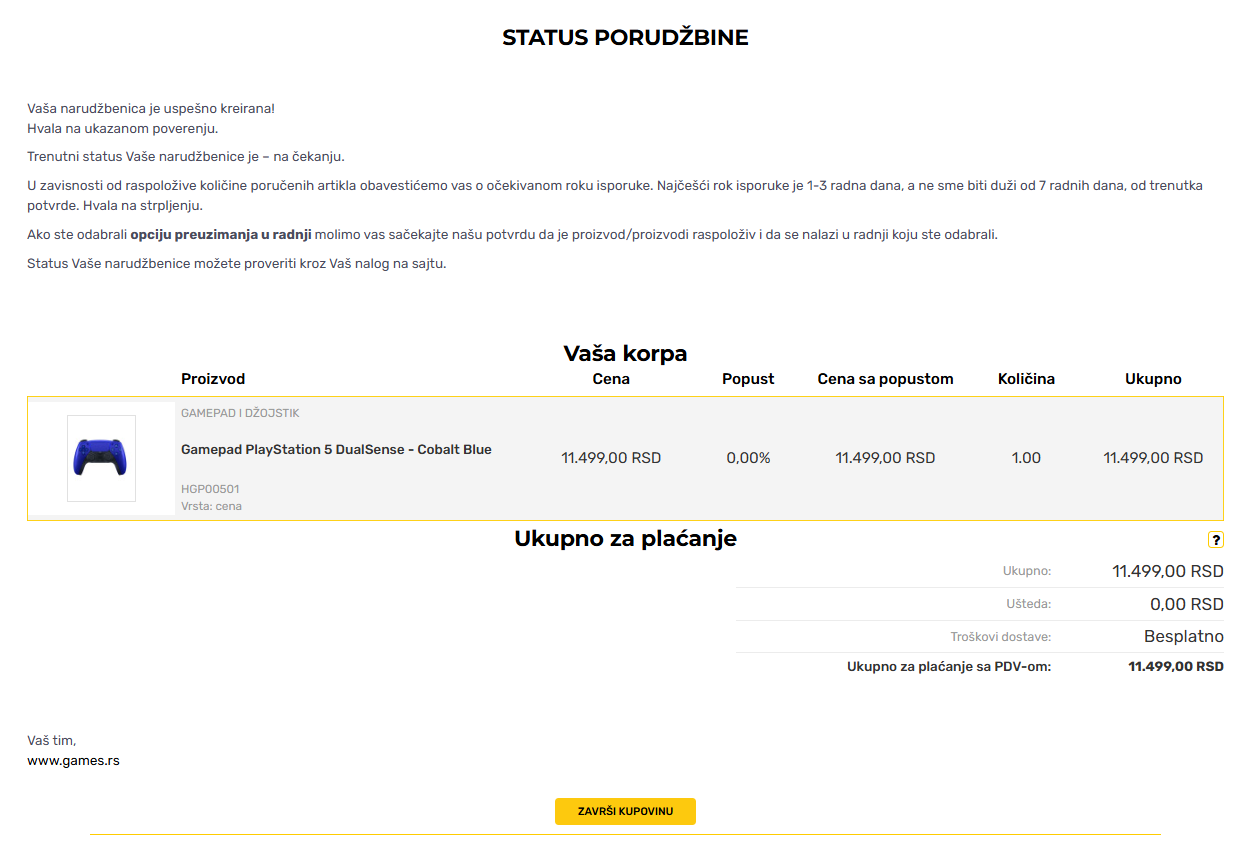Click the order status 'na čekanju' sentence
Image resolution: width=1250 pixels, height=843 pixels.
(x=186, y=157)
